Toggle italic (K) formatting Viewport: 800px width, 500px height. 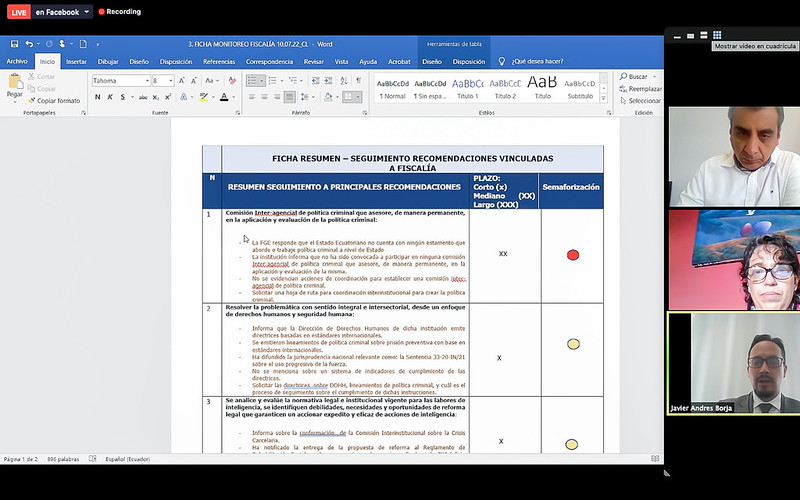click(x=110, y=97)
